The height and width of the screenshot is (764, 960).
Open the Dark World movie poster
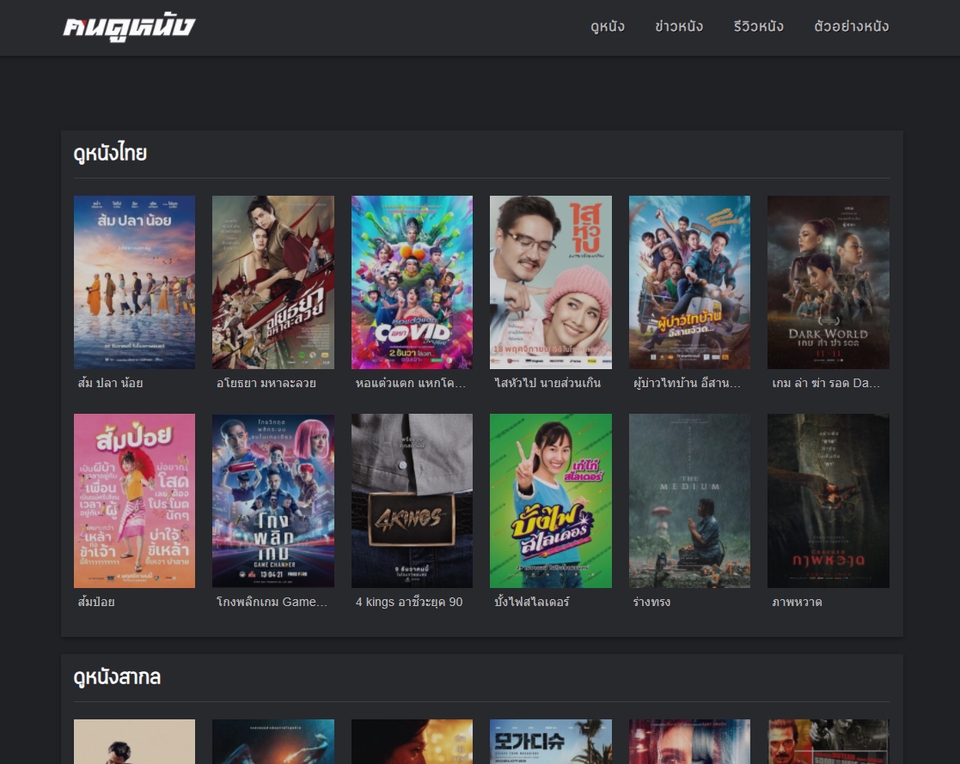(828, 282)
